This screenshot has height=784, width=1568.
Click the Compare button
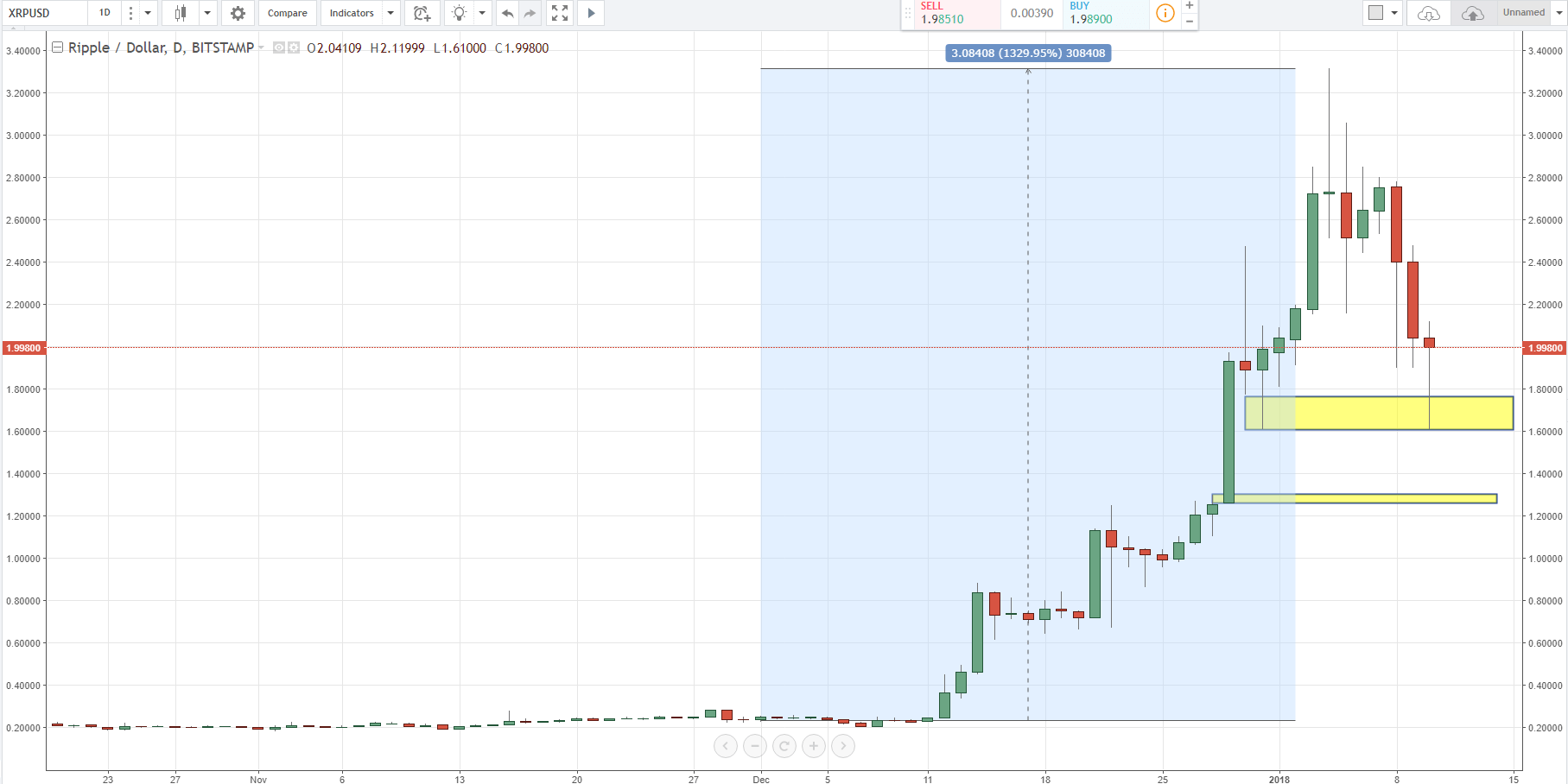(x=287, y=13)
